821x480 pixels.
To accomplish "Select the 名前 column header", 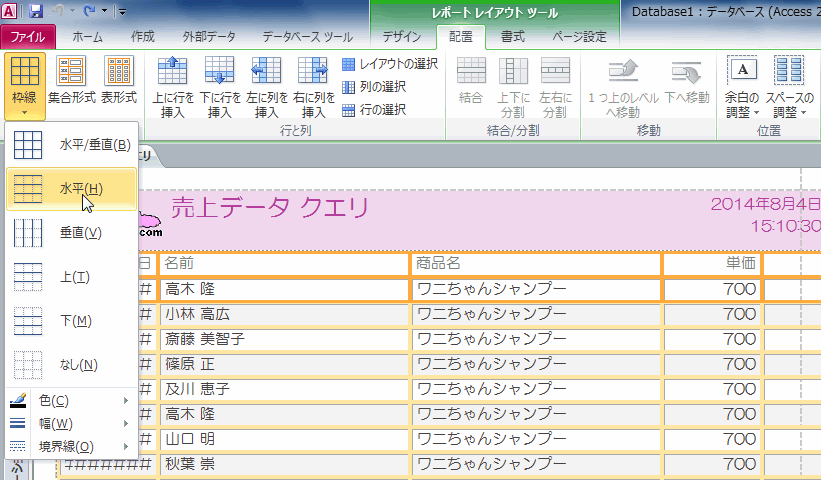I will [x=283, y=263].
